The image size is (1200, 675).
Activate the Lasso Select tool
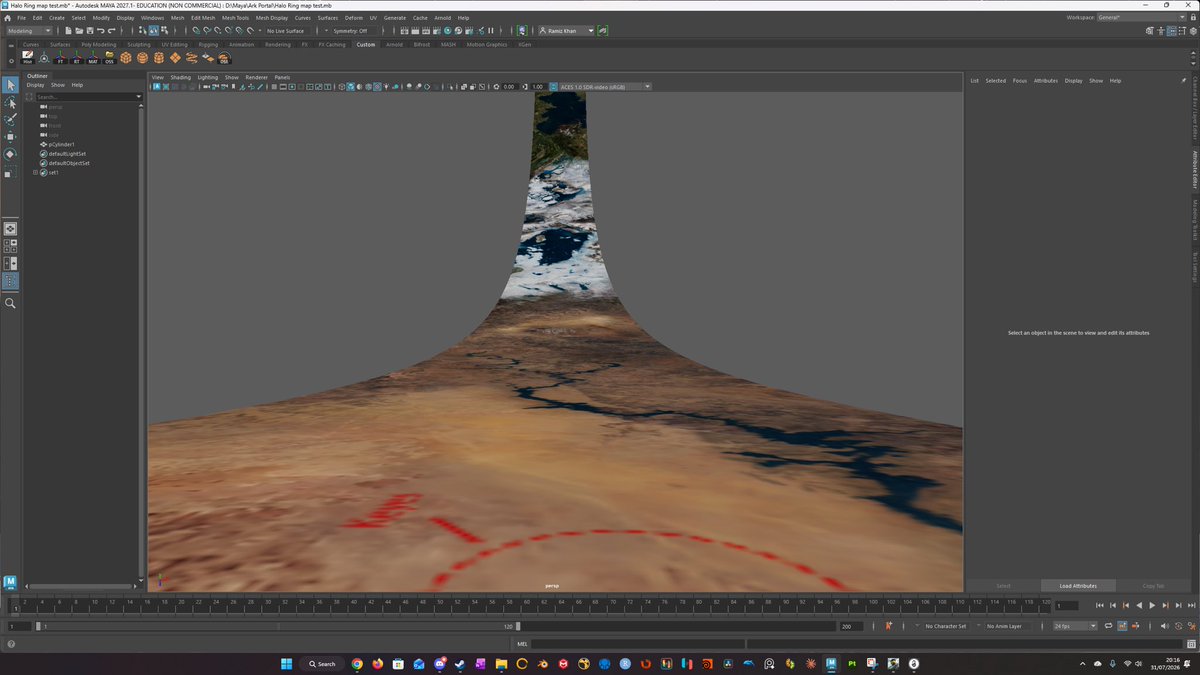point(10,102)
